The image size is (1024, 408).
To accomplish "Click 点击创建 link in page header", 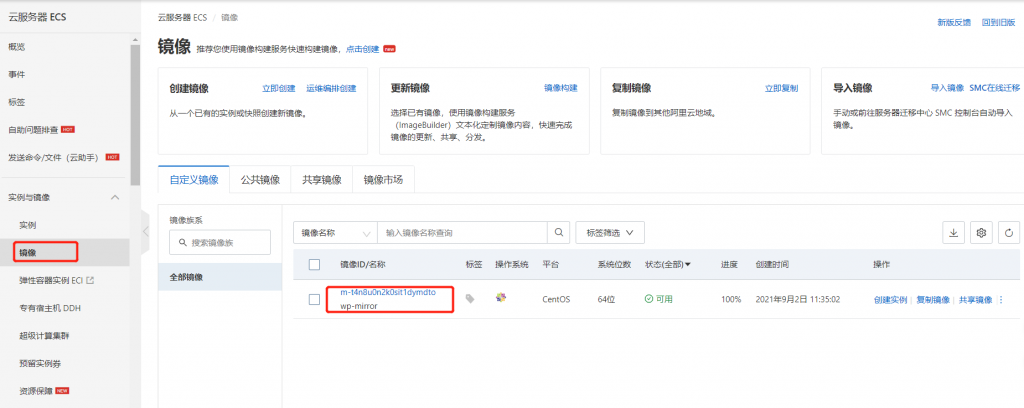I will pyautogui.click(x=362, y=49).
